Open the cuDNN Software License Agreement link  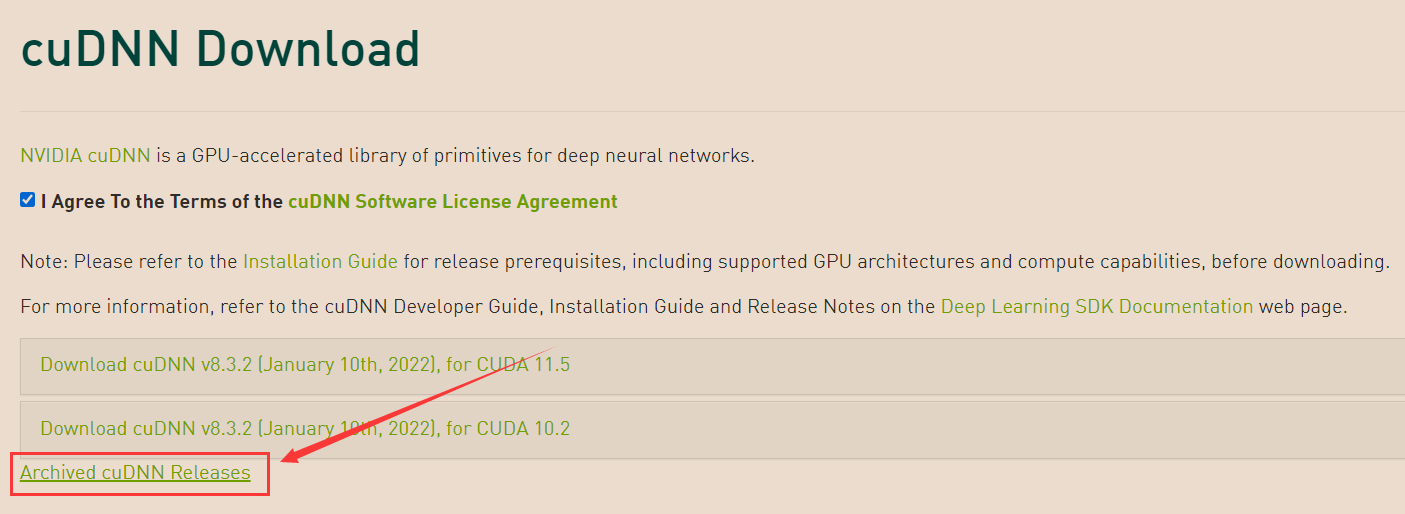tap(453, 201)
